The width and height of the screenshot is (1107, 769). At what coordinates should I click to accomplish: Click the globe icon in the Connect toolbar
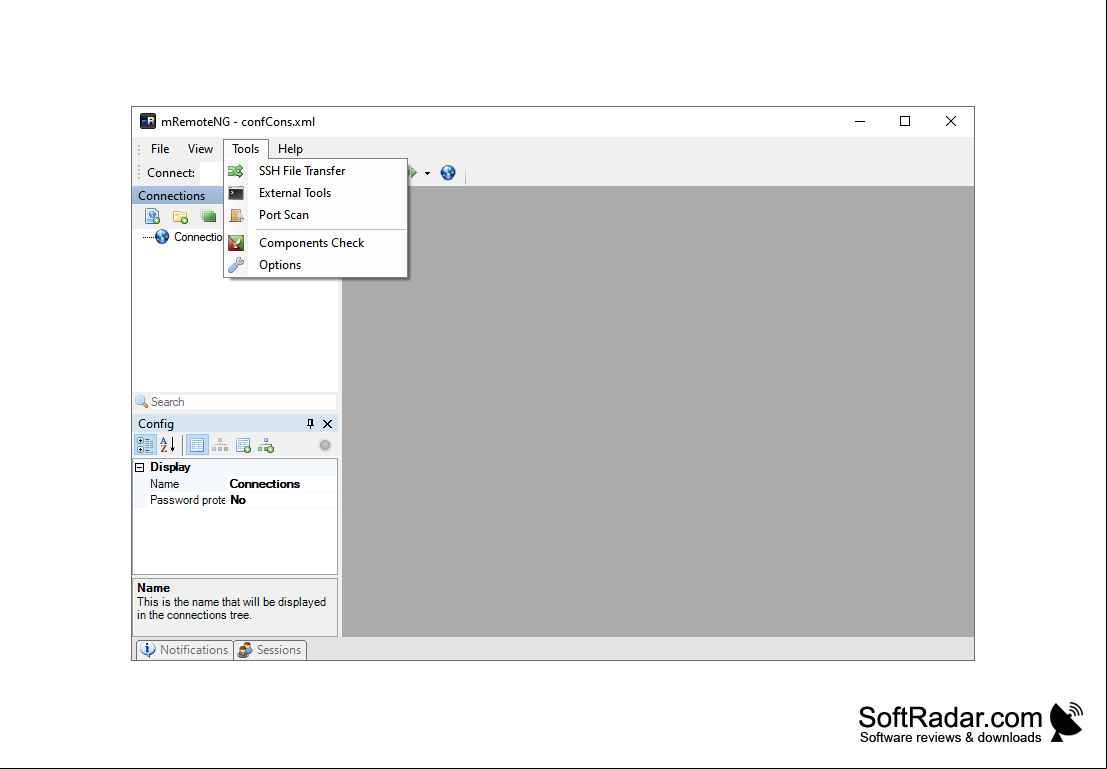point(448,172)
